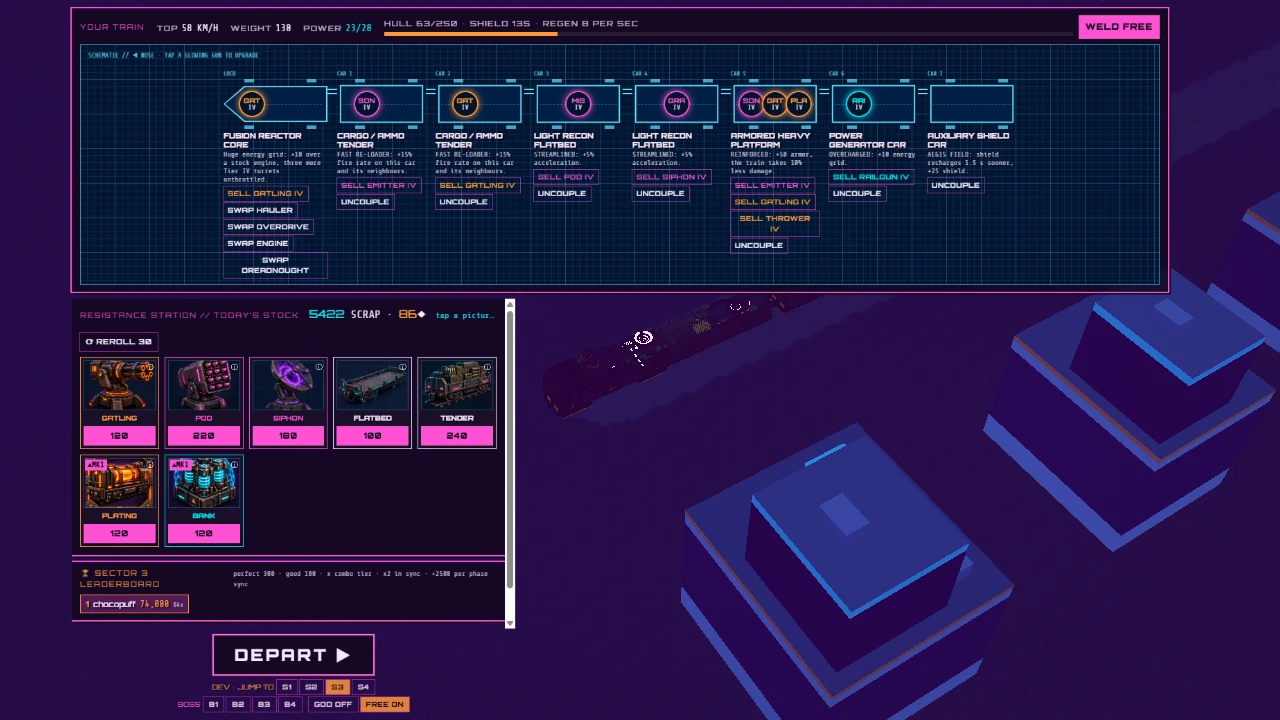Tap the SON IV gun on Car 5
Screen dimensions: 1280x720
751,103
